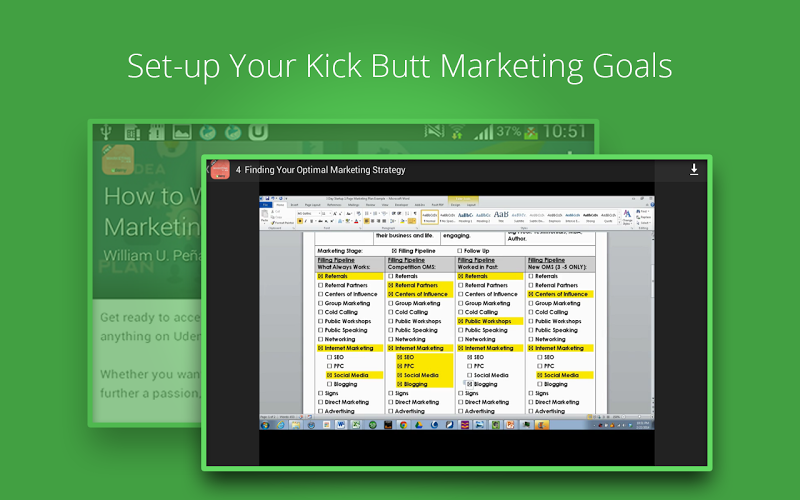Tap the red Udemy course icon beside lecture title

[220, 169]
